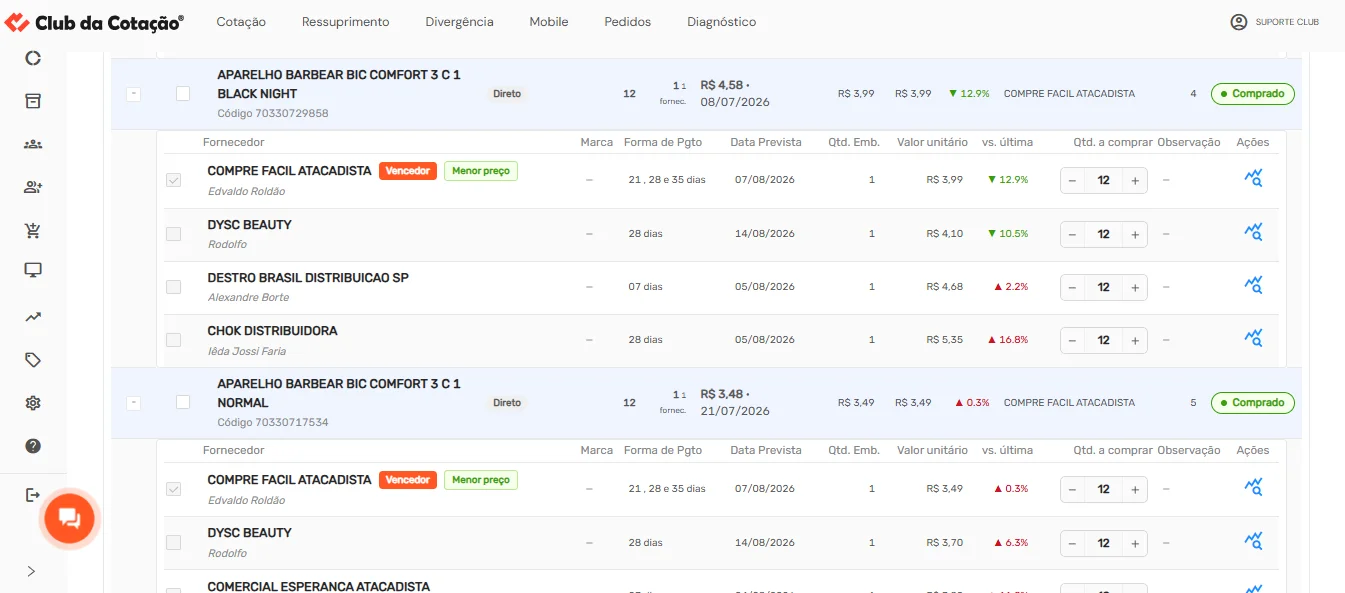Decrease quantity for DYSC BEAUTY R$ 3,70
Viewport: 1345px width, 593px height.
tap(1072, 543)
